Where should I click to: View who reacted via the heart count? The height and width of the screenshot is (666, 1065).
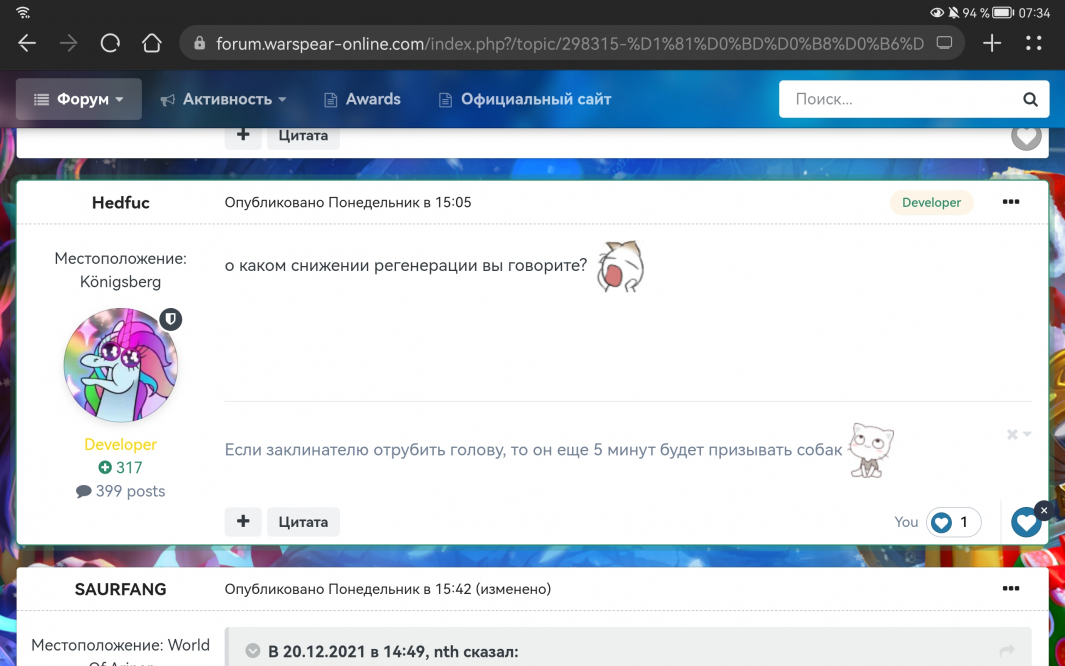click(953, 522)
